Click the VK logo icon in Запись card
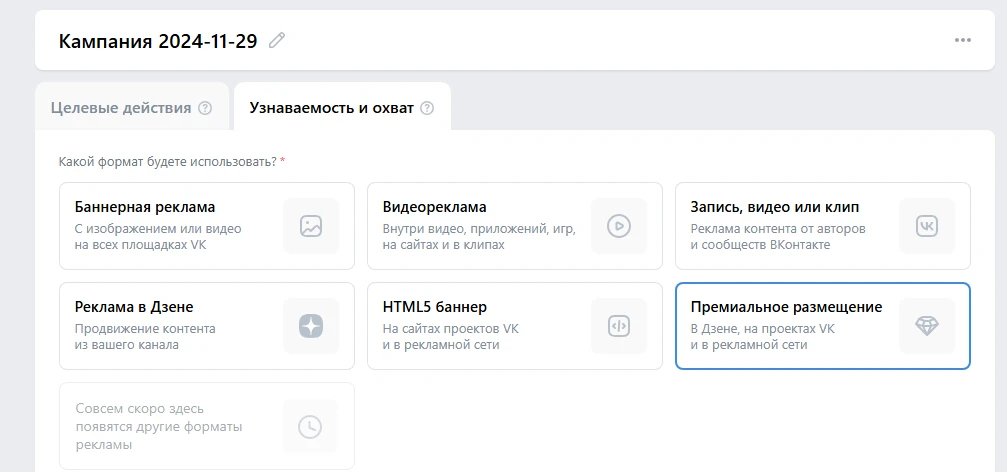 927,226
